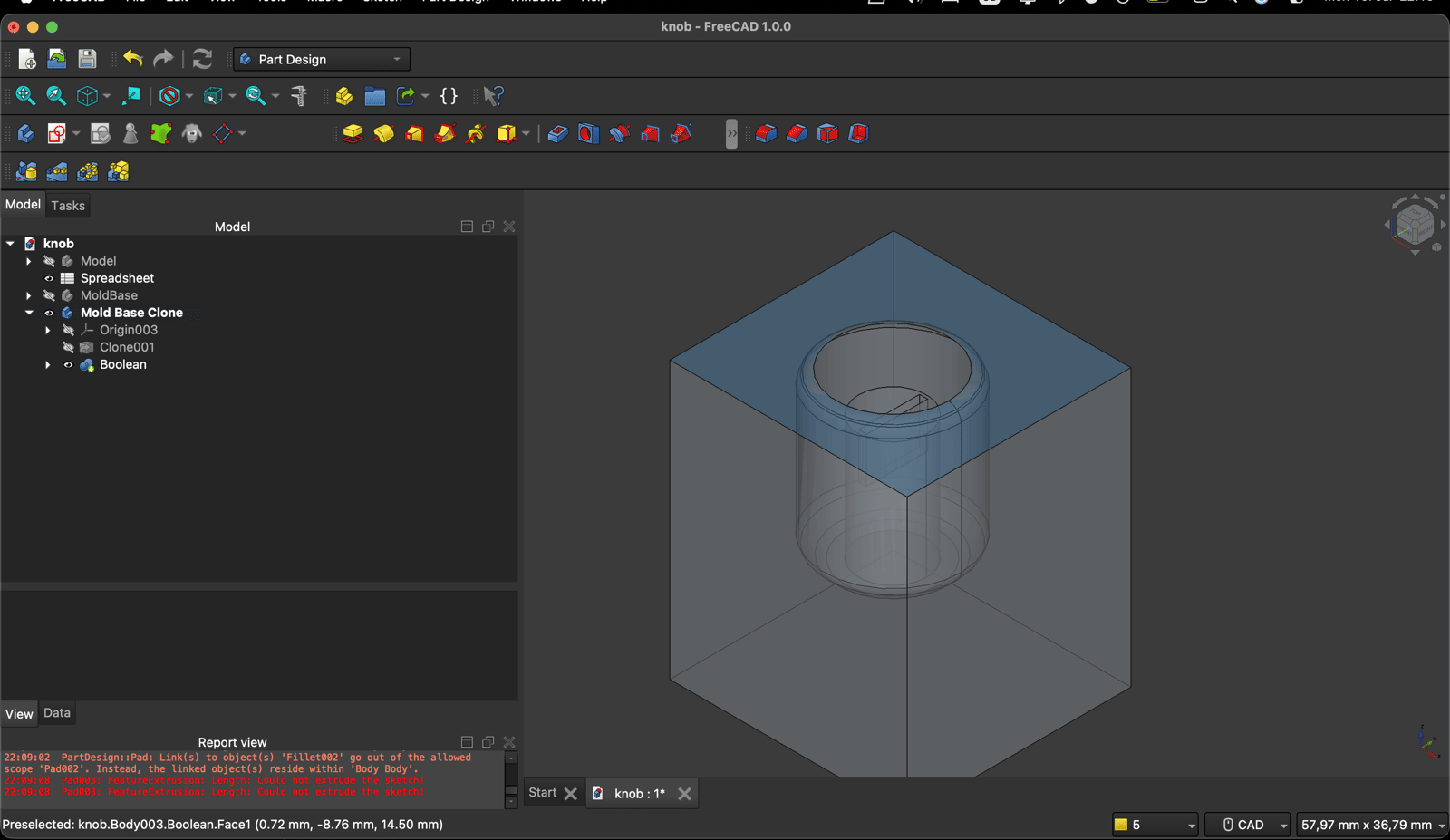Viewport: 1450px width, 840px height.
Task: Hide the Mold Base Clone body
Action: tap(49, 313)
